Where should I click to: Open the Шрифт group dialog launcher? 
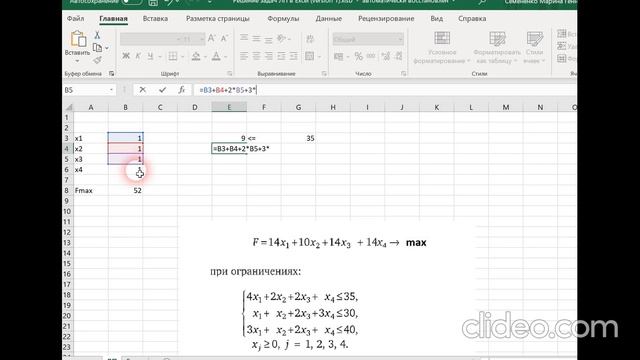(x=230, y=73)
